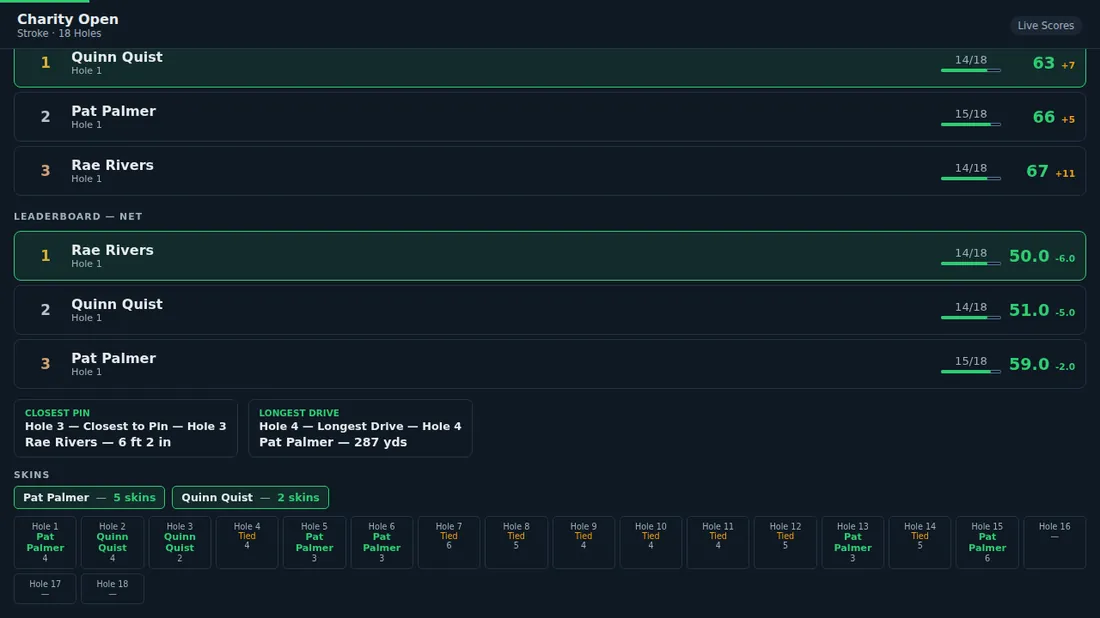Click the Live Scores button
Viewport: 1100px width, 618px height.
point(1045,25)
